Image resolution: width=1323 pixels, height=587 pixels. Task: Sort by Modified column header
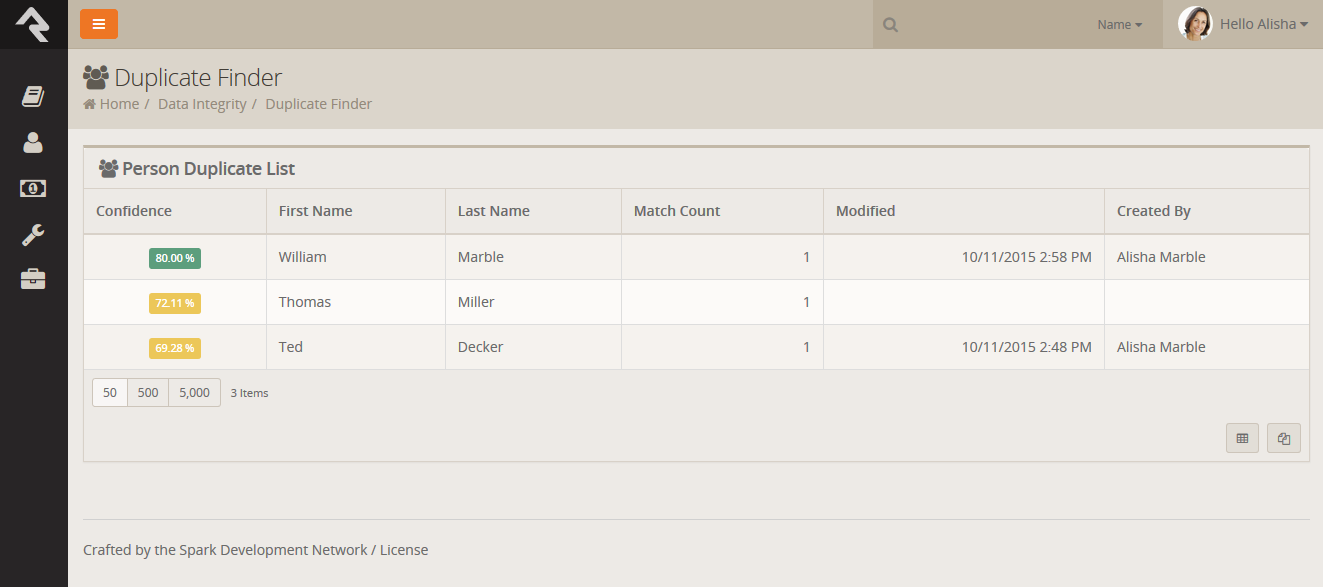(865, 211)
